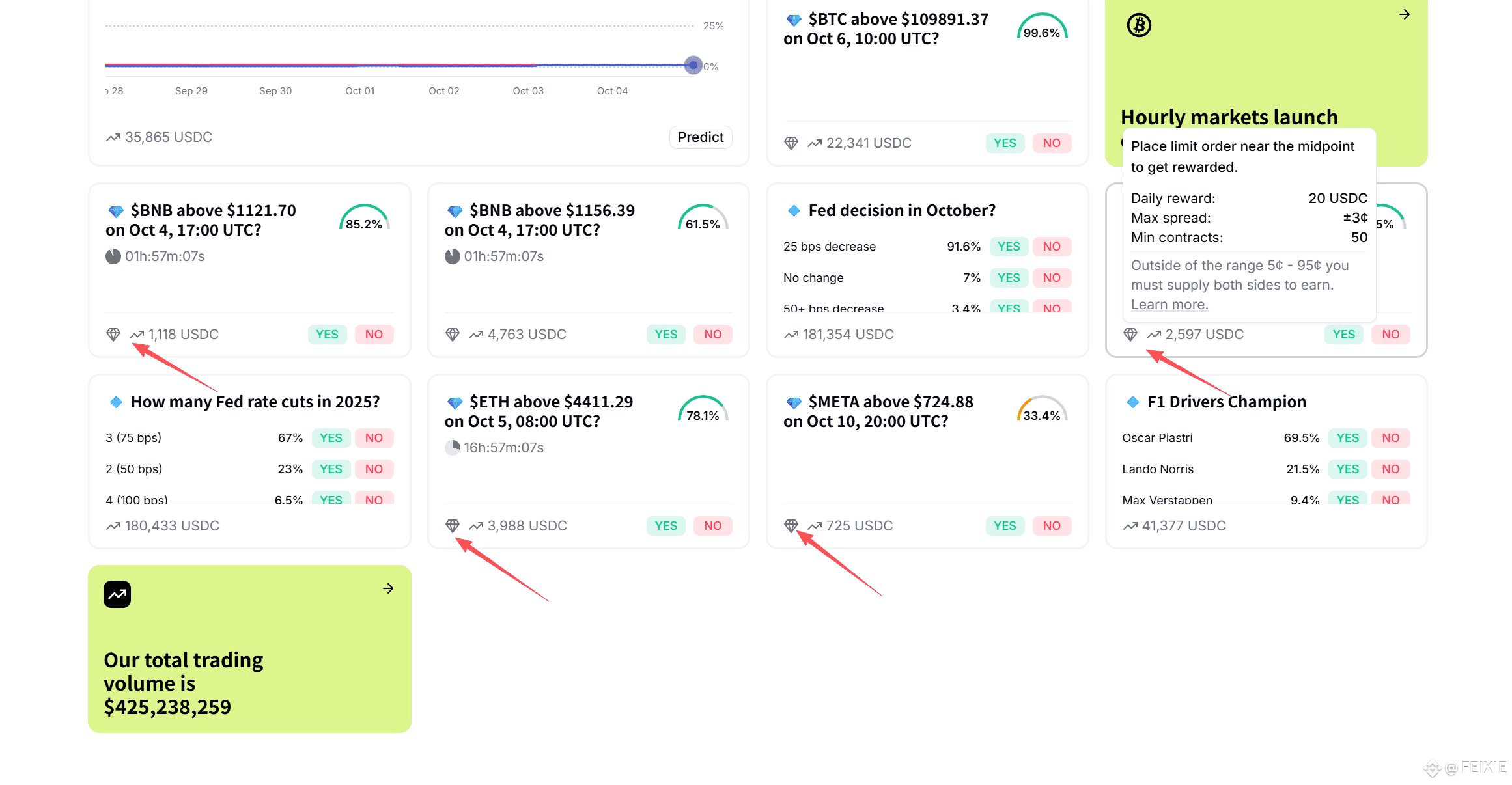Click the reward diamond icon on the $BNB above $1156.39 card
The width and height of the screenshot is (1512, 785).
tap(453, 334)
